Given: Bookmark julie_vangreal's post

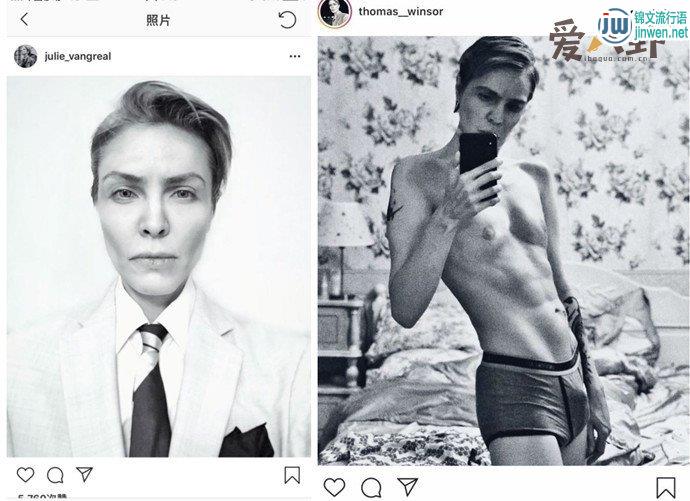Looking at the screenshot, I should (292, 475).
